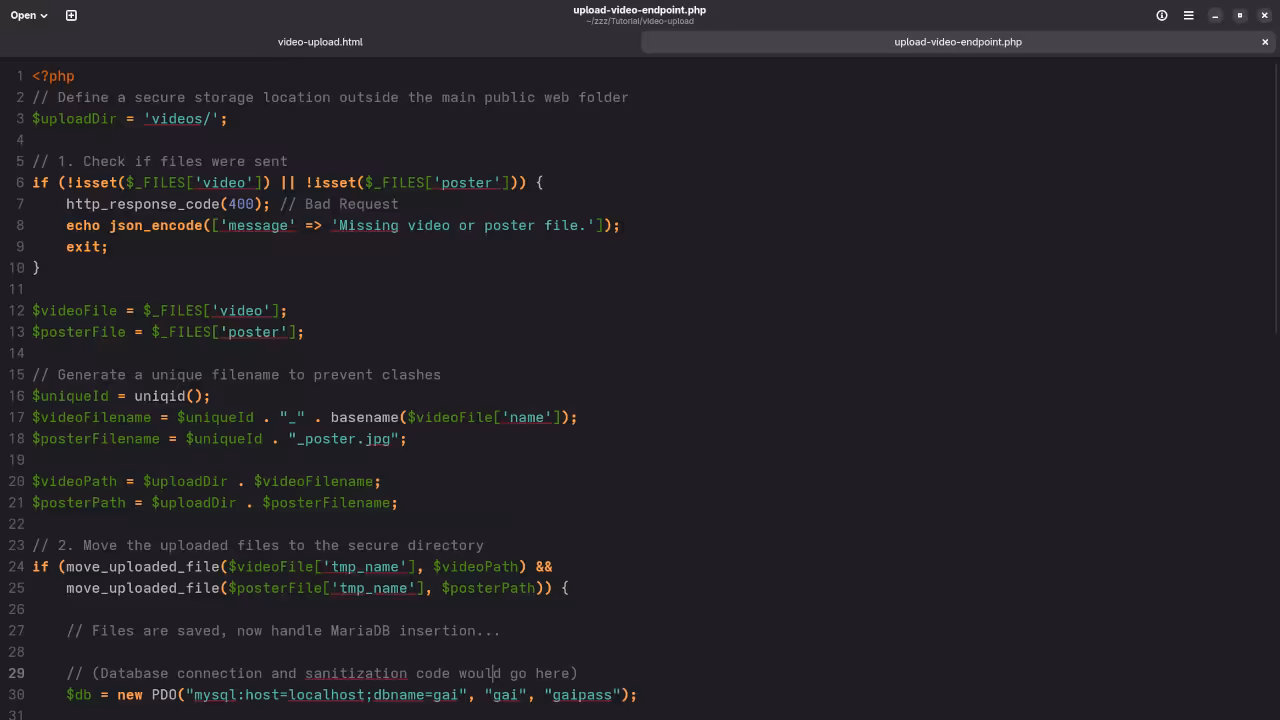Click line number 16 in the gutter

click(x=16, y=396)
